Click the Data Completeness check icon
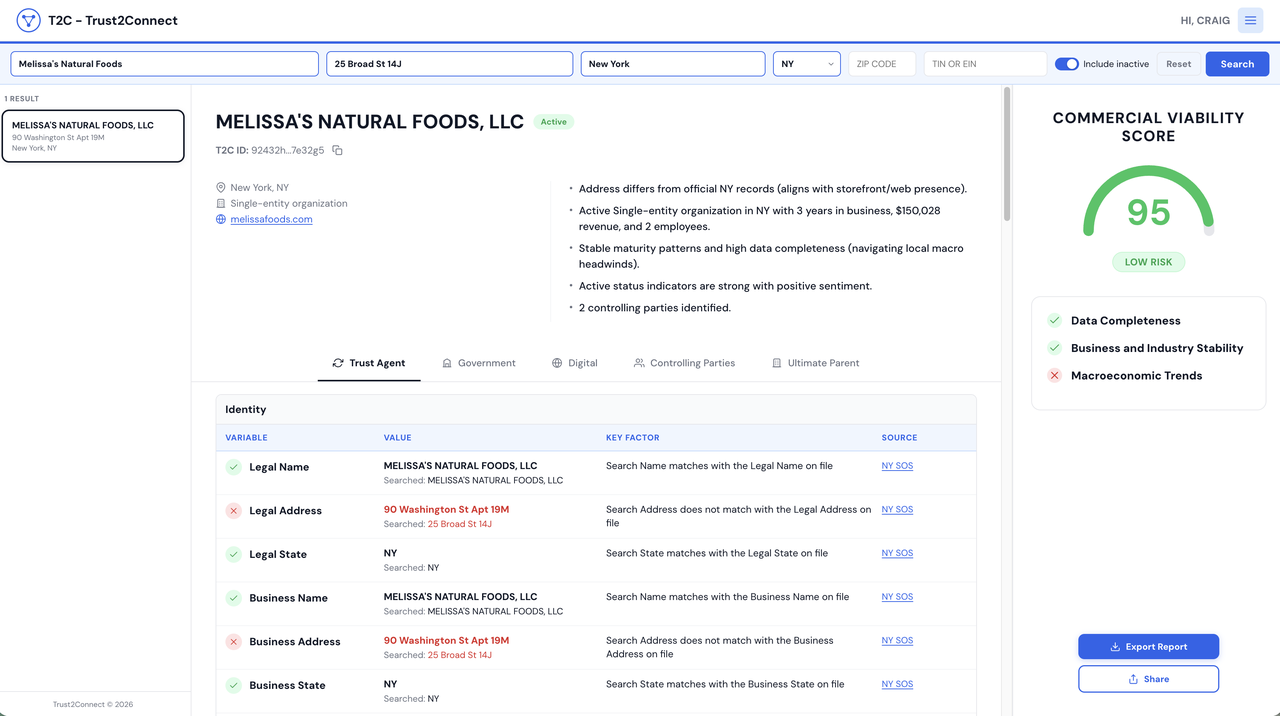1280x716 pixels. coord(1054,320)
